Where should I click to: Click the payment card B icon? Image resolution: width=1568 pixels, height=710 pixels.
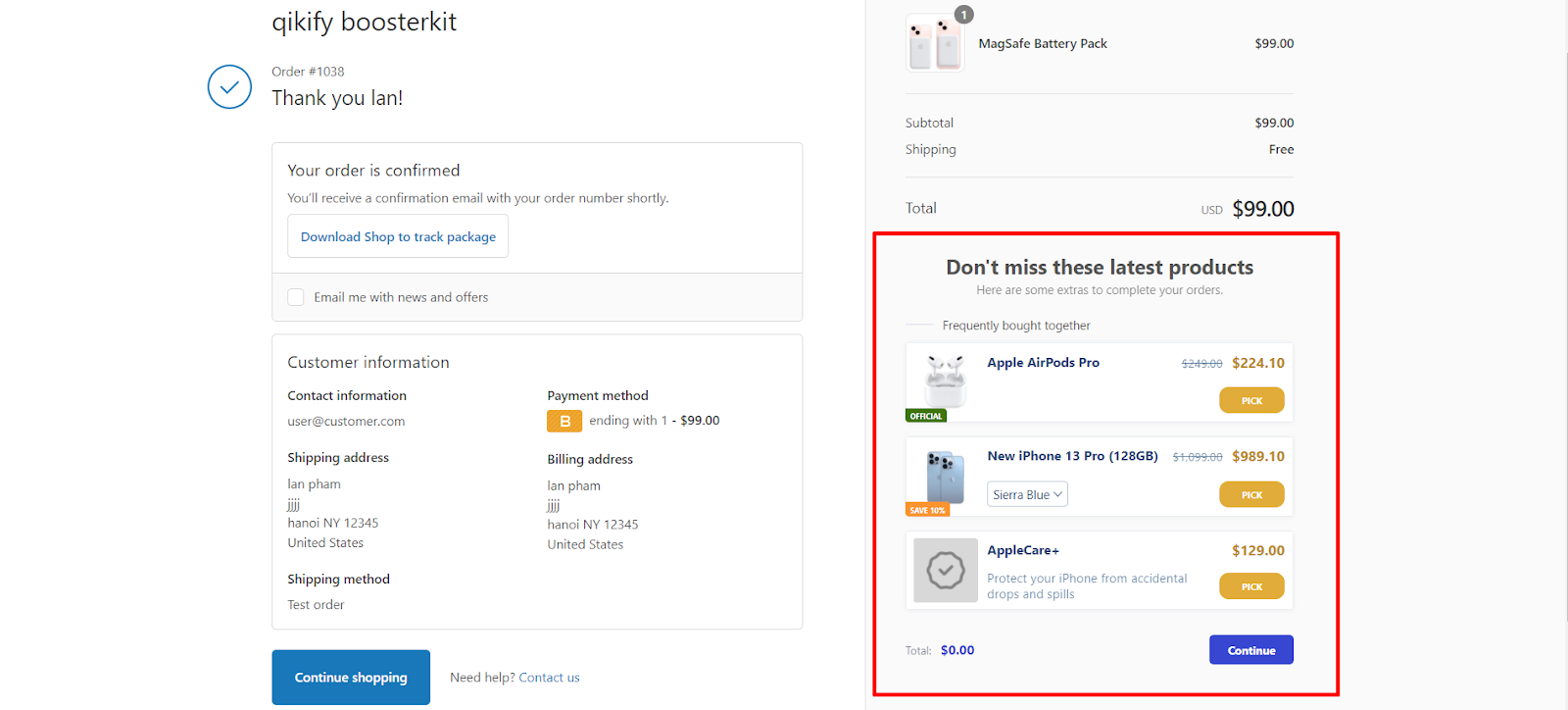564,421
